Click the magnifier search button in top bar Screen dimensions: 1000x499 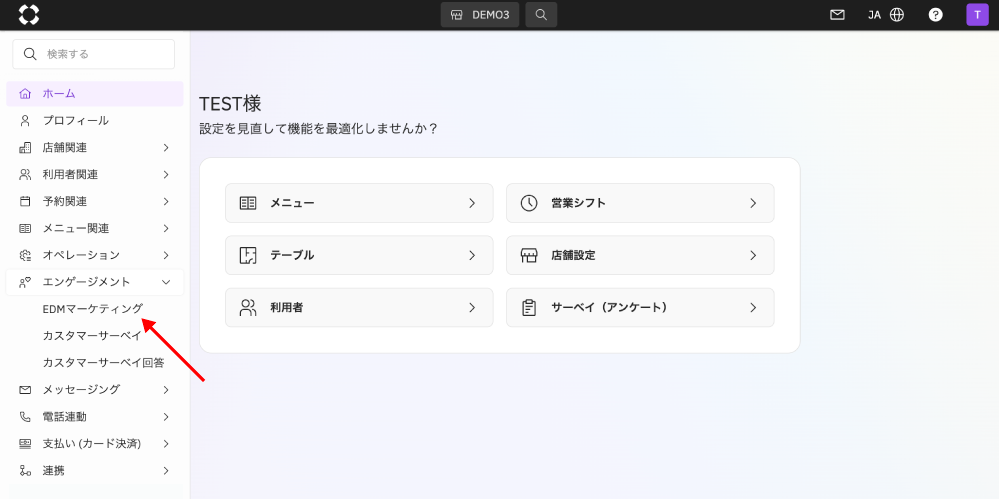pyautogui.click(x=541, y=15)
